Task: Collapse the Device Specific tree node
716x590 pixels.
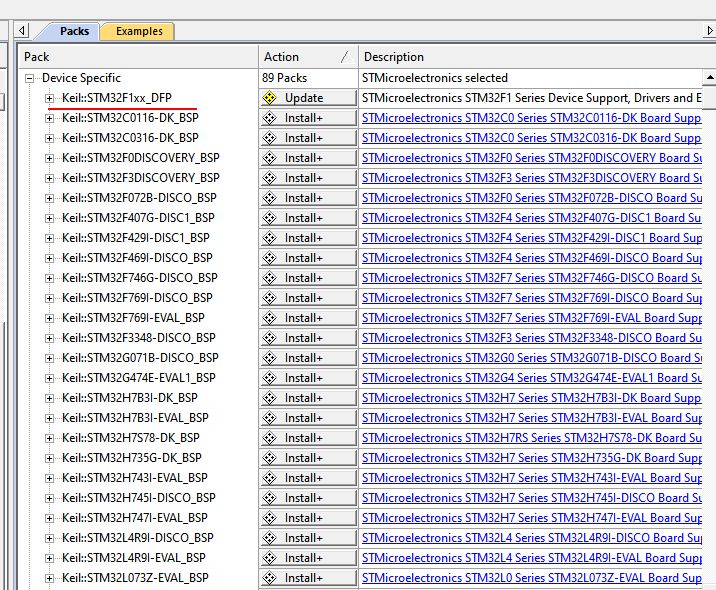Action: pyautogui.click(x=30, y=79)
